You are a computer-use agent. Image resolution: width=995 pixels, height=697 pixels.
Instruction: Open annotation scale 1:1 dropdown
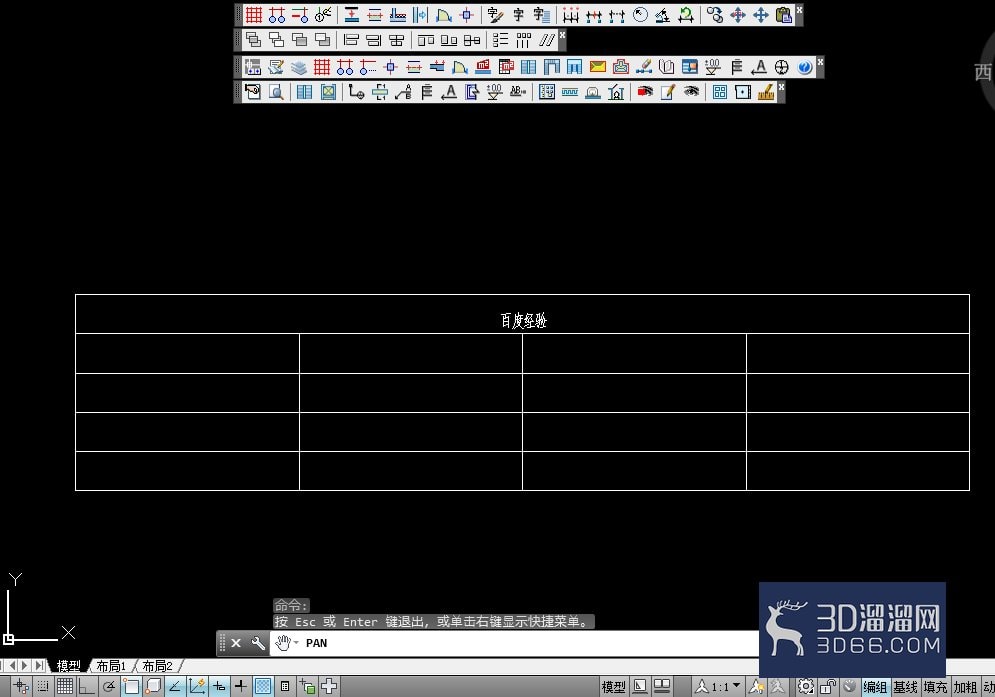(719, 686)
